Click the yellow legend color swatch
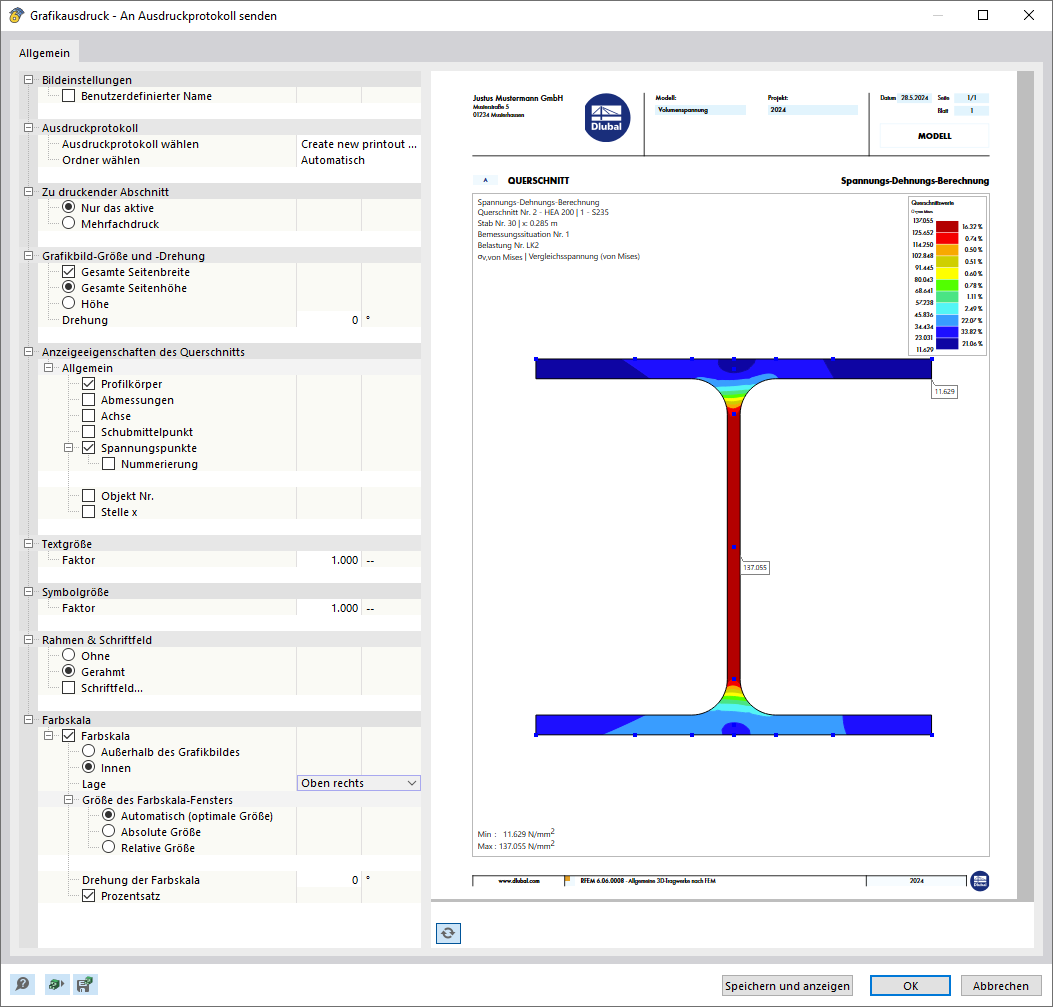The height and width of the screenshot is (1007, 1053). 947,273
